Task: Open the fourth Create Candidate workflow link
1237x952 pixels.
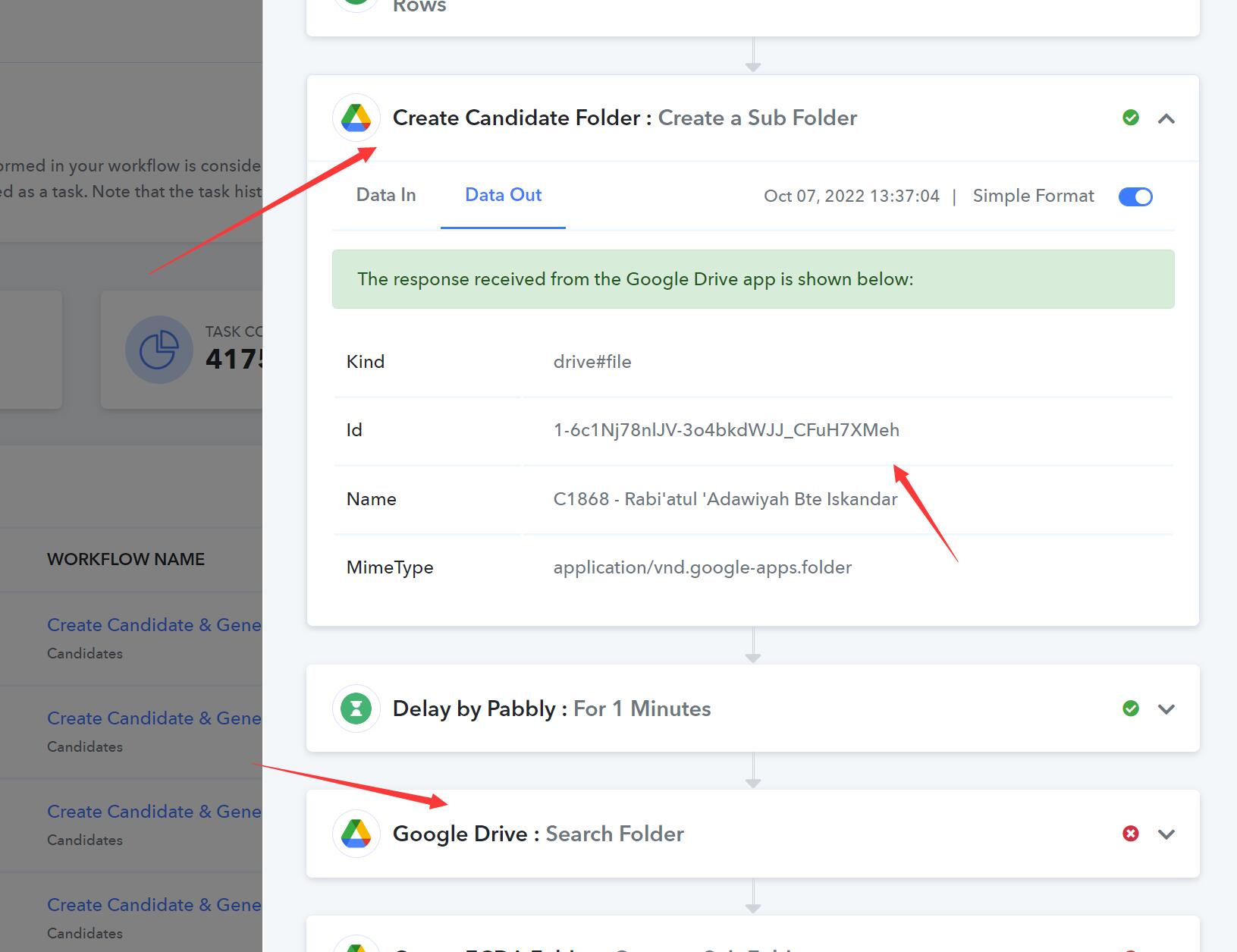Action: pyautogui.click(x=154, y=904)
